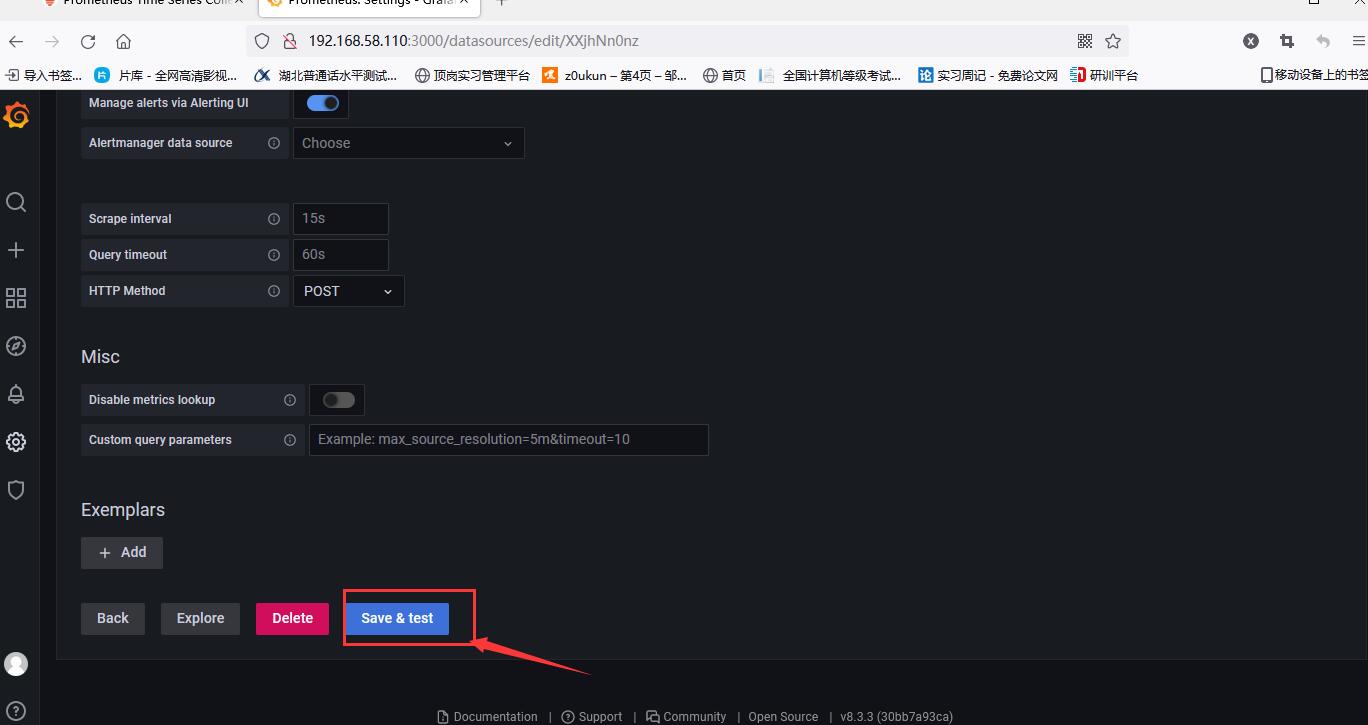Open 移动设备上的书签 folder
1368x725 pixels.
tap(1313, 75)
